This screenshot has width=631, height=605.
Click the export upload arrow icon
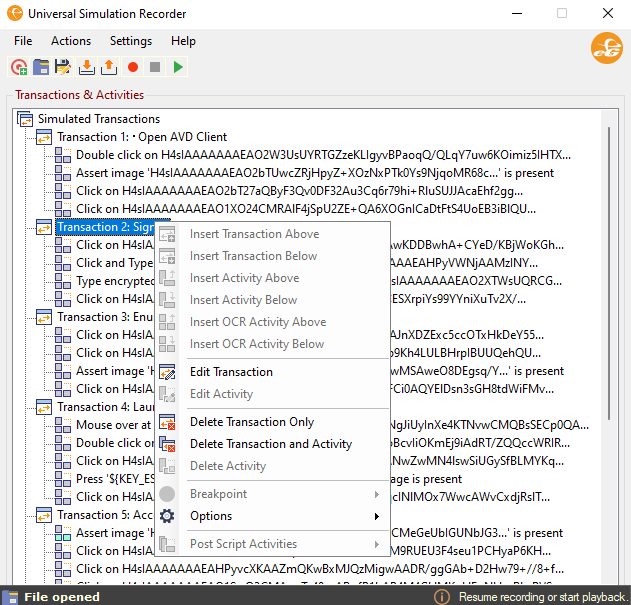pos(109,67)
